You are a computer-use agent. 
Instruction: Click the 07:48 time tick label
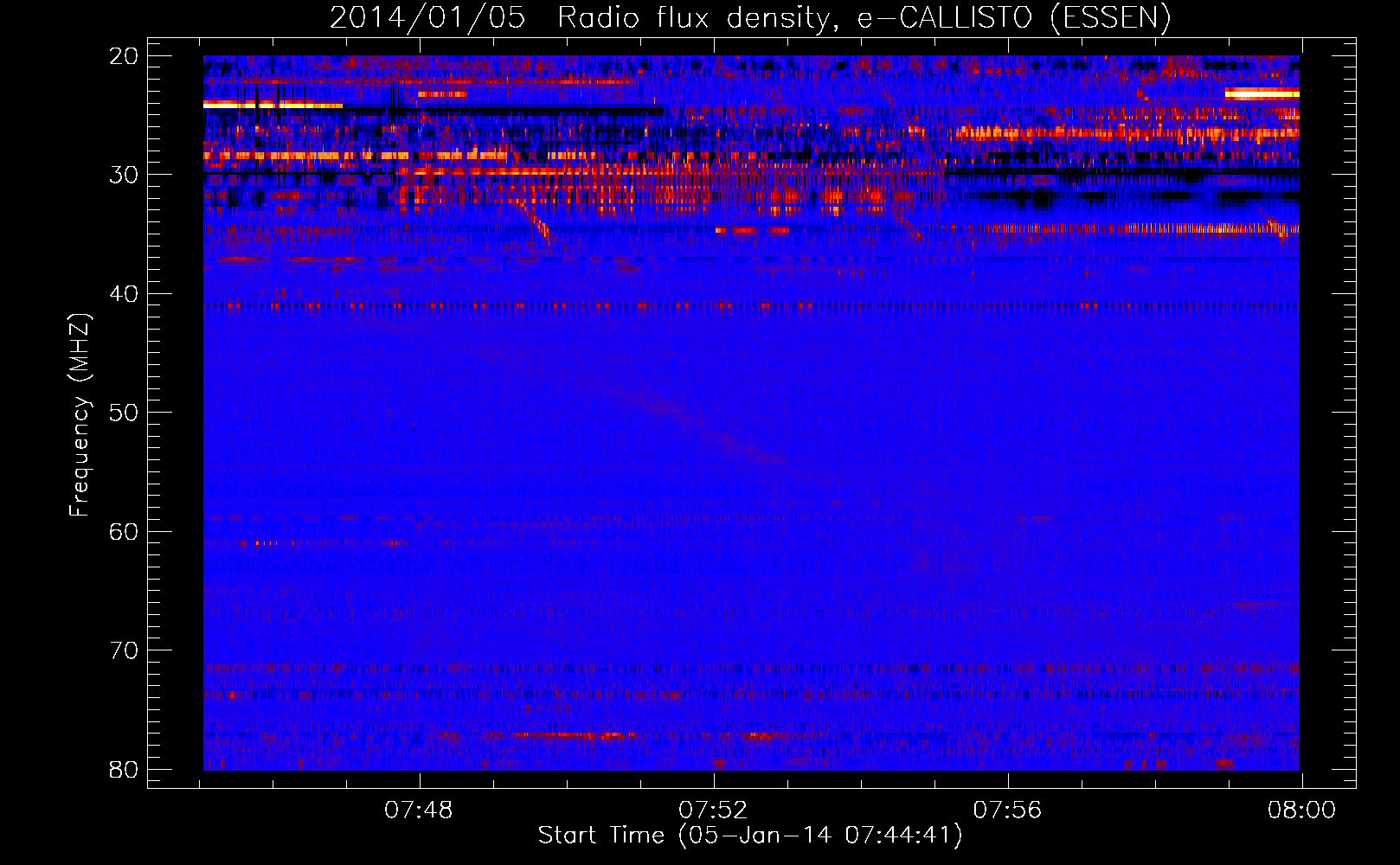419,811
